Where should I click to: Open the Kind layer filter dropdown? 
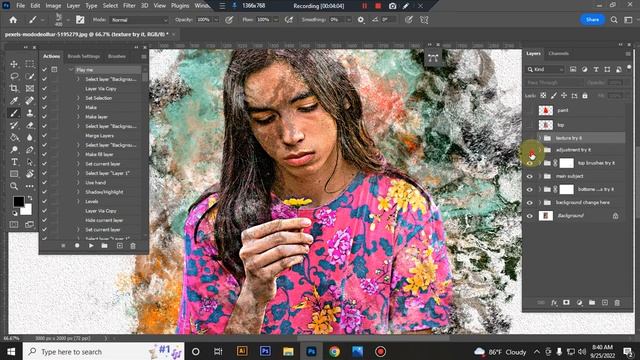pyautogui.click(x=545, y=69)
